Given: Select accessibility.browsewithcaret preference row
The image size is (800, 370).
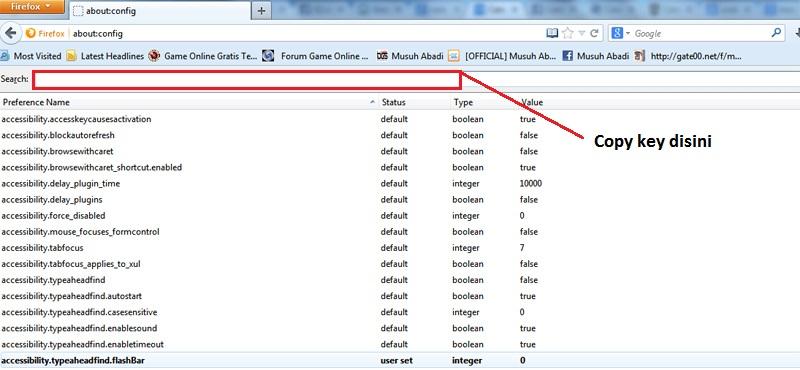Looking at the screenshot, I should tap(400, 151).
